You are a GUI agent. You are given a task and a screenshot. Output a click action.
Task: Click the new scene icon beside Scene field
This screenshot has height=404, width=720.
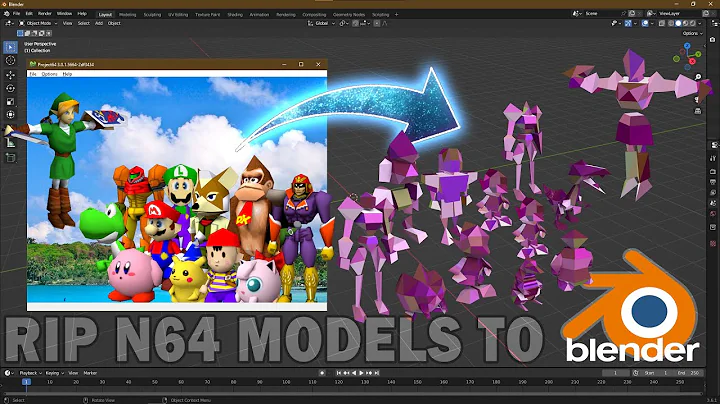click(x=632, y=14)
